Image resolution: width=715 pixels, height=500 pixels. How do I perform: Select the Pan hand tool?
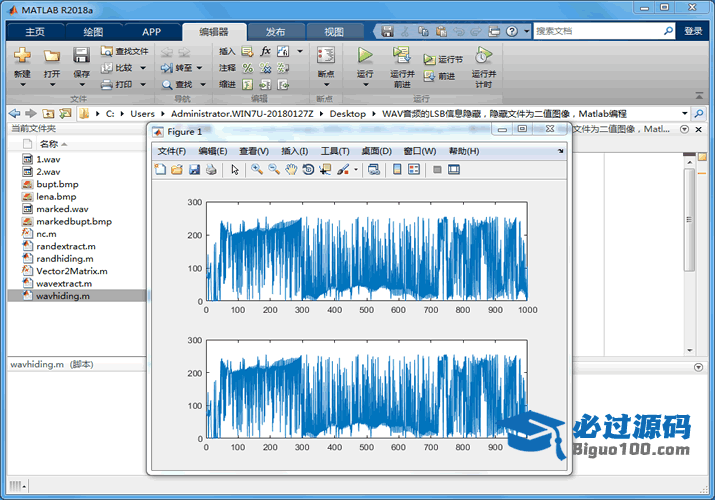[x=291, y=170]
